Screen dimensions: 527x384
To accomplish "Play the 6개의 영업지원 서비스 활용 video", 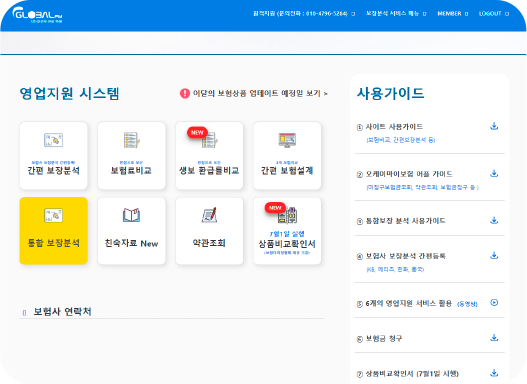I will tap(494, 302).
